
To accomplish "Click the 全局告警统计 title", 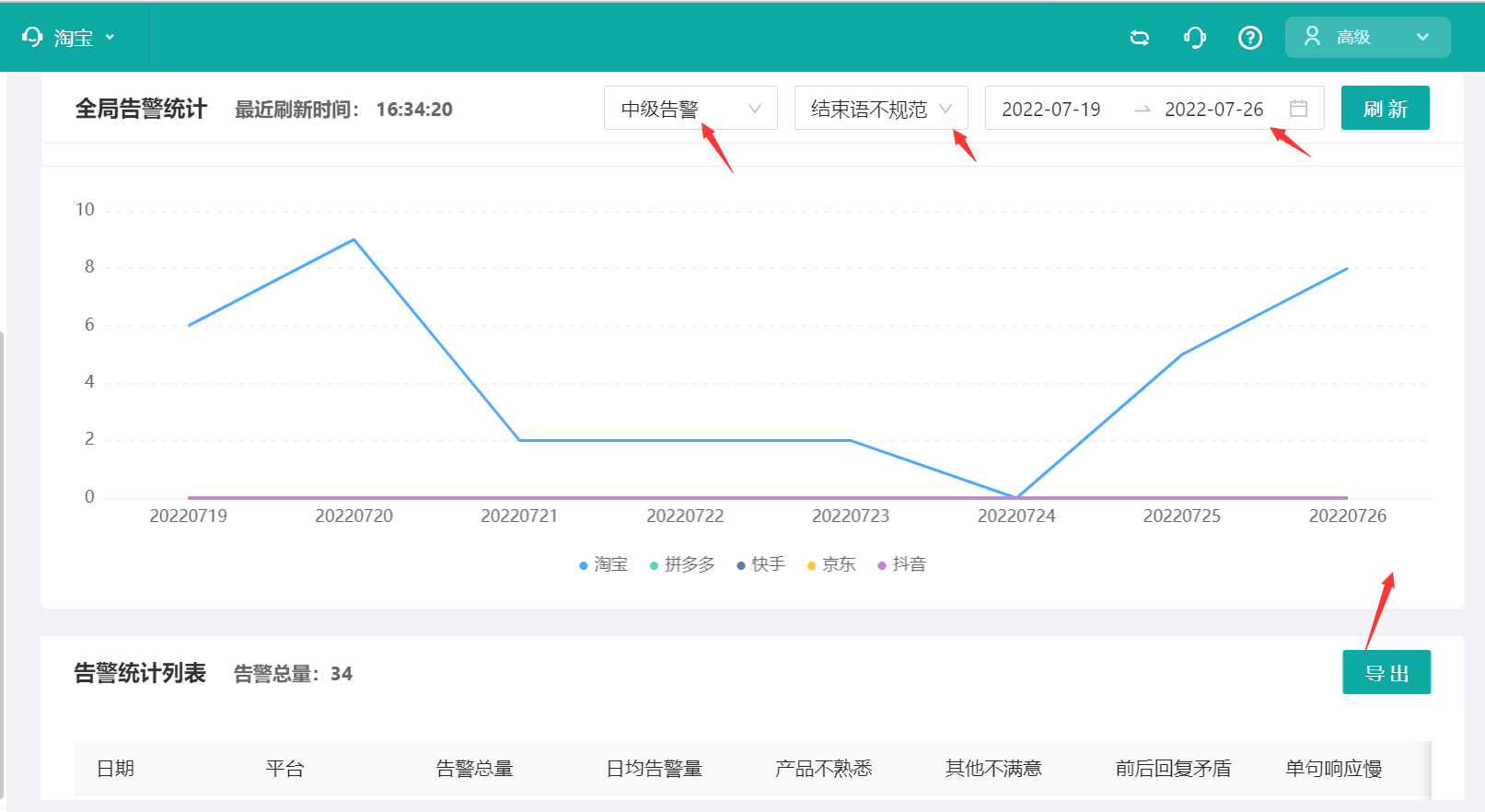I will [x=141, y=109].
